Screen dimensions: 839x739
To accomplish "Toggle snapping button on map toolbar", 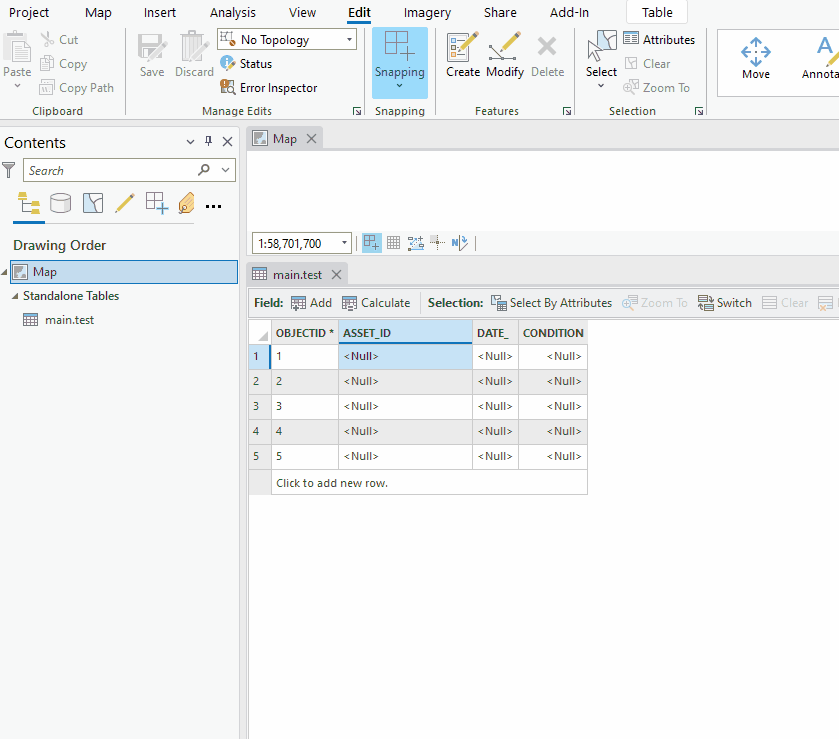I will point(371,243).
